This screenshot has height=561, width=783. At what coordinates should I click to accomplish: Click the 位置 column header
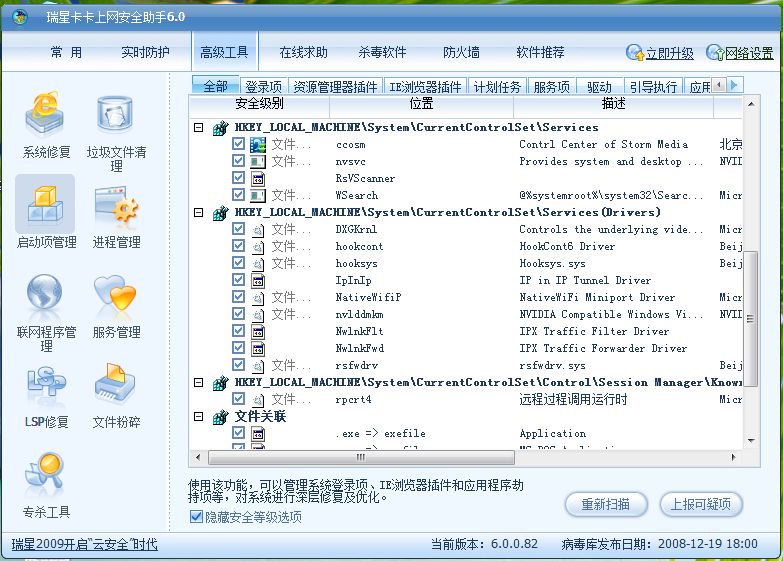(x=421, y=104)
